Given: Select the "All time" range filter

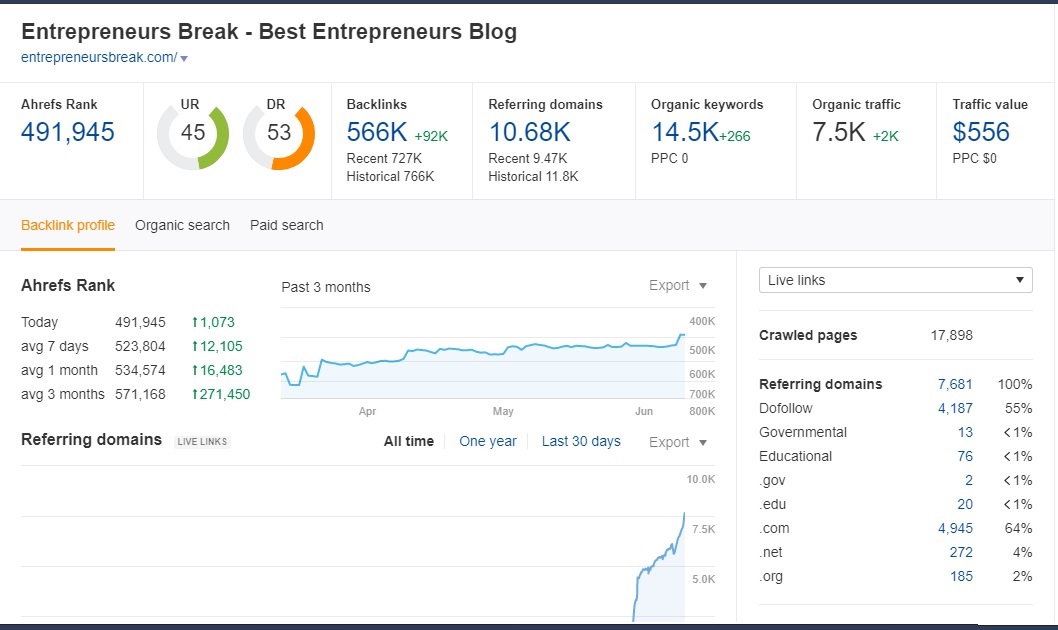Looking at the screenshot, I should tap(408, 441).
